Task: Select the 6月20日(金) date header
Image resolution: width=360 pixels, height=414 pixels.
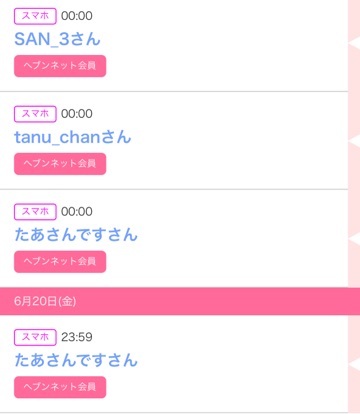Action: (180, 301)
